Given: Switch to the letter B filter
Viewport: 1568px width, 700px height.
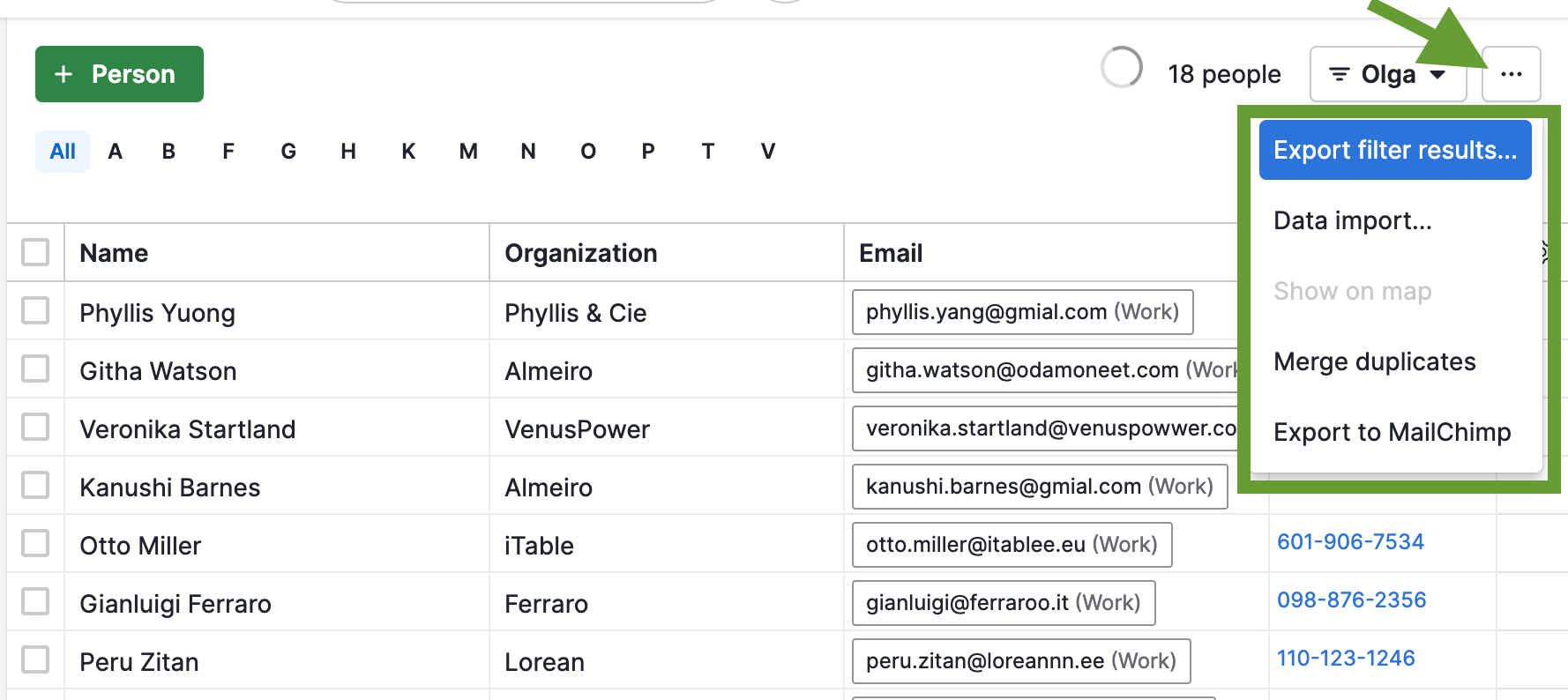Looking at the screenshot, I should tap(168, 151).
